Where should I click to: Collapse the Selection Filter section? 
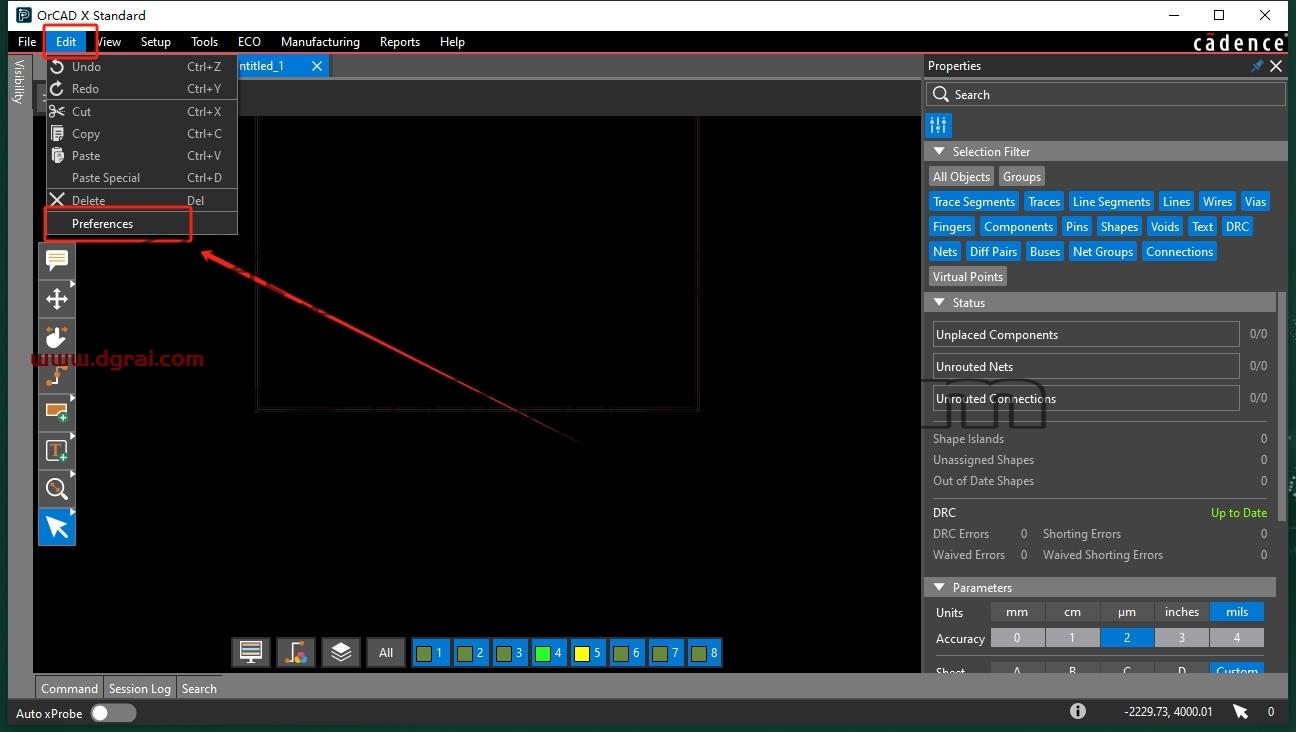[939, 152]
